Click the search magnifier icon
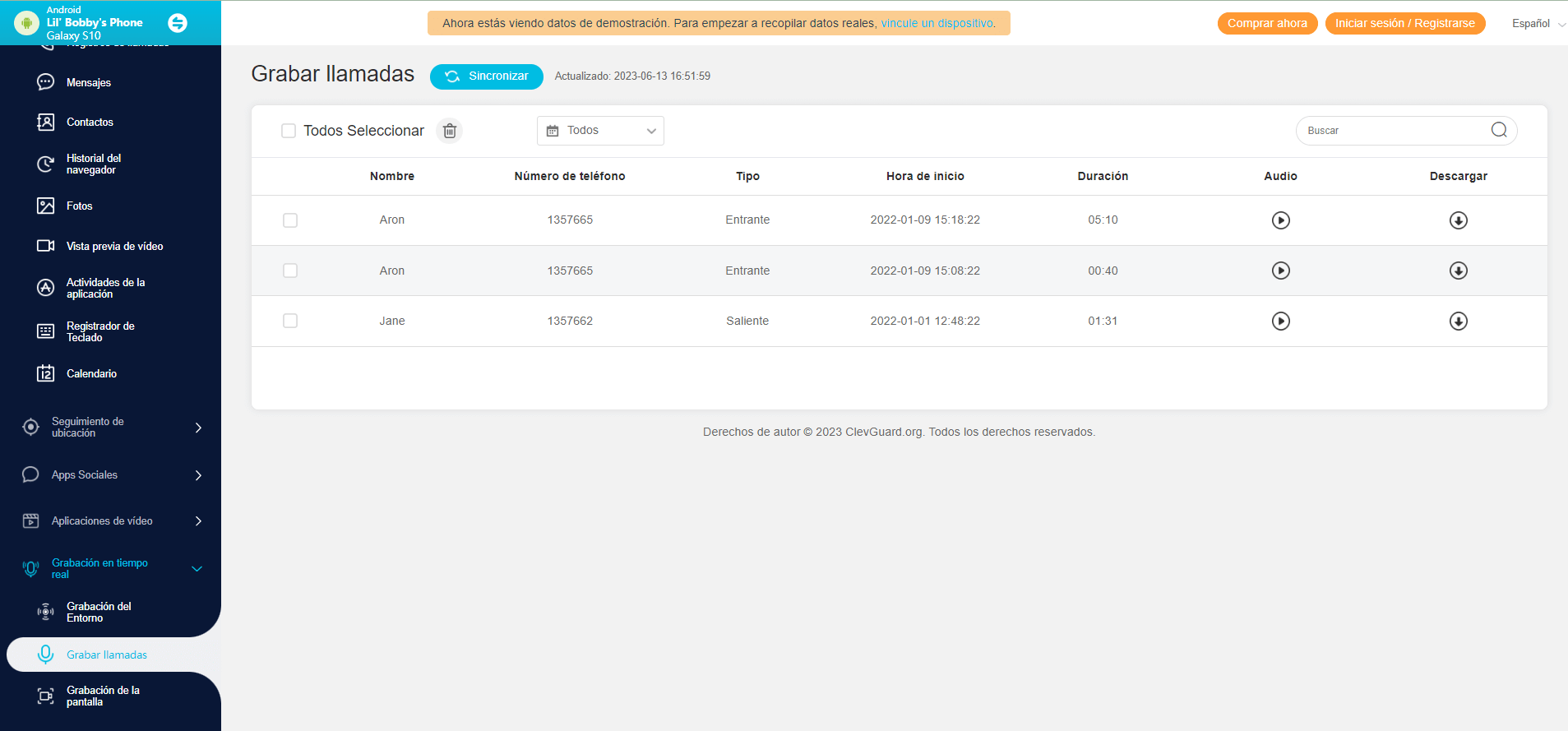Image resolution: width=1568 pixels, height=731 pixels. pos(1499,130)
